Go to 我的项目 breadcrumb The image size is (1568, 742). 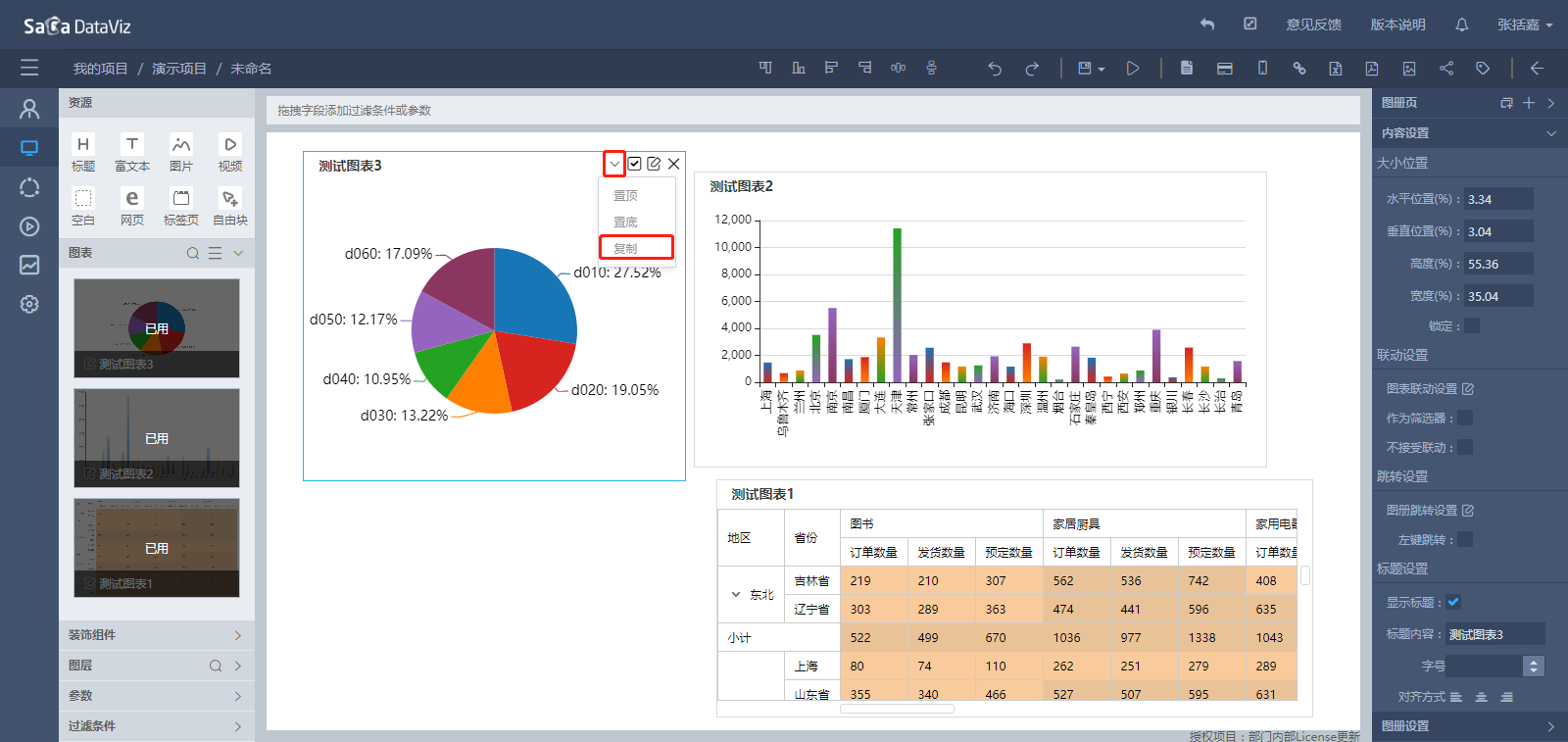[x=100, y=69]
